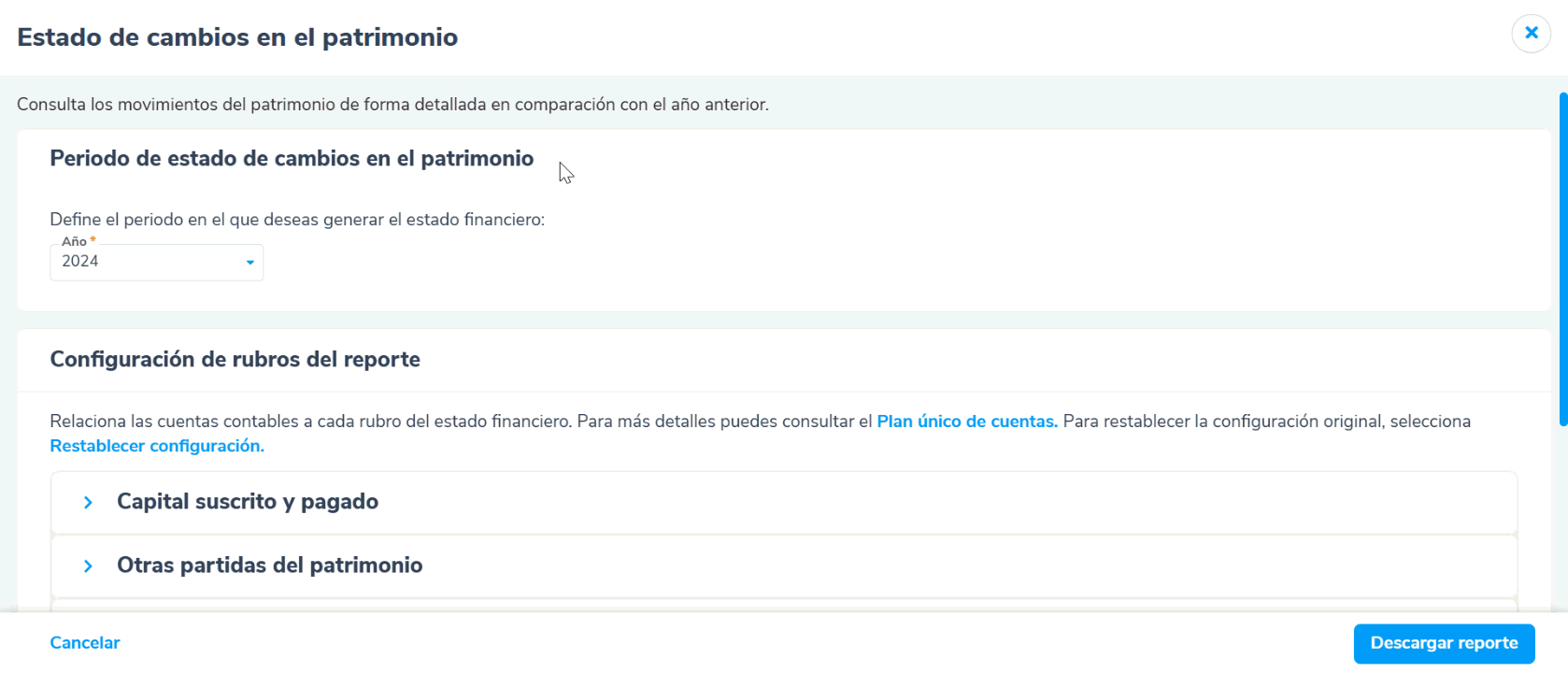1568x673 pixels.
Task: Click the 'Estado de cambios en el patrimonio' heading
Action: click(x=237, y=37)
